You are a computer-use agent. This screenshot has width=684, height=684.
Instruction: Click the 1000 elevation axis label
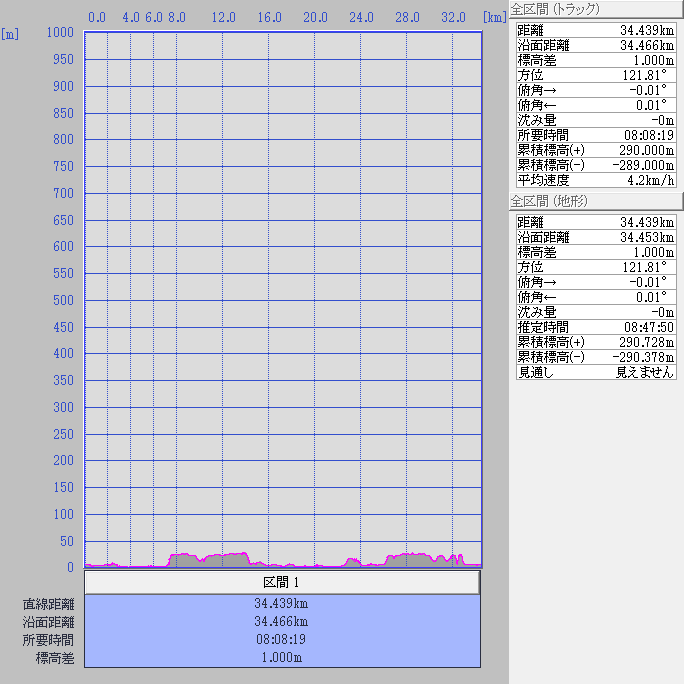pyautogui.click(x=60, y=32)
